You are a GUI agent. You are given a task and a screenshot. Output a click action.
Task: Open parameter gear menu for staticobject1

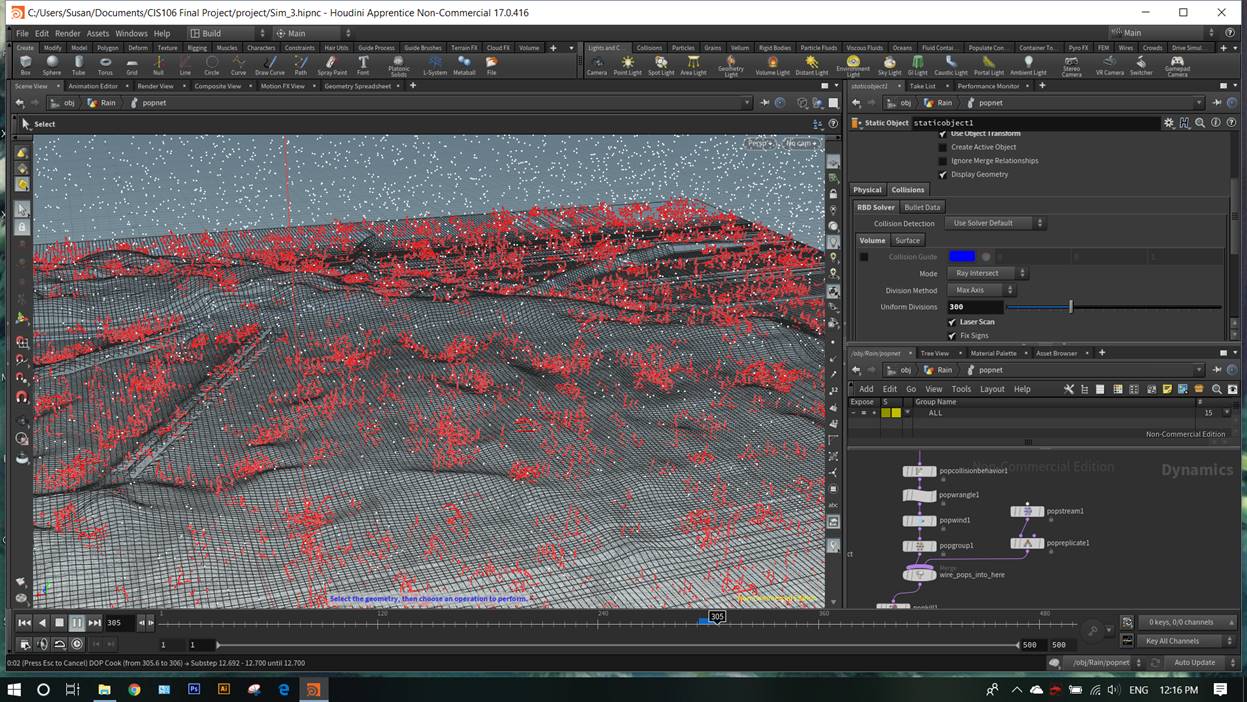coord(1168,122)
